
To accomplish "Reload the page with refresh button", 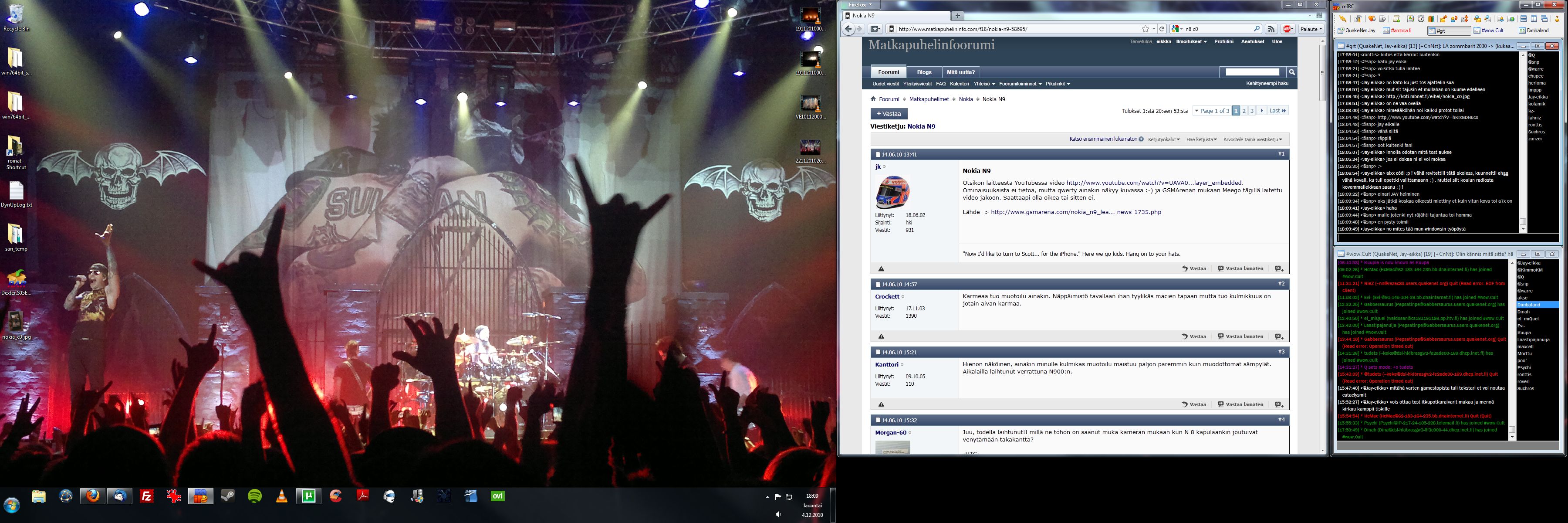I will [x=1162, y=29].
